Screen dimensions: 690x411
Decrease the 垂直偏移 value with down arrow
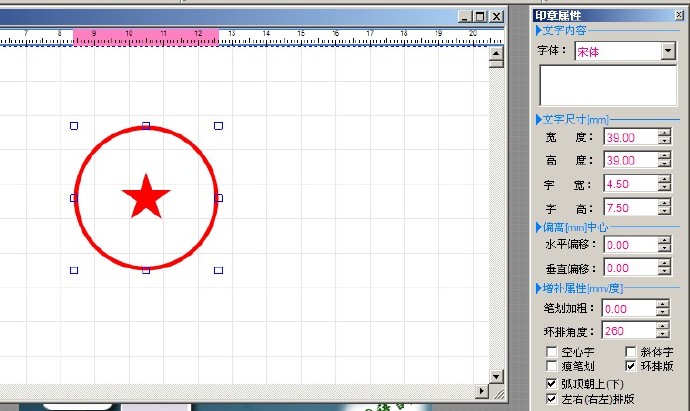click(x=664, y=272)
